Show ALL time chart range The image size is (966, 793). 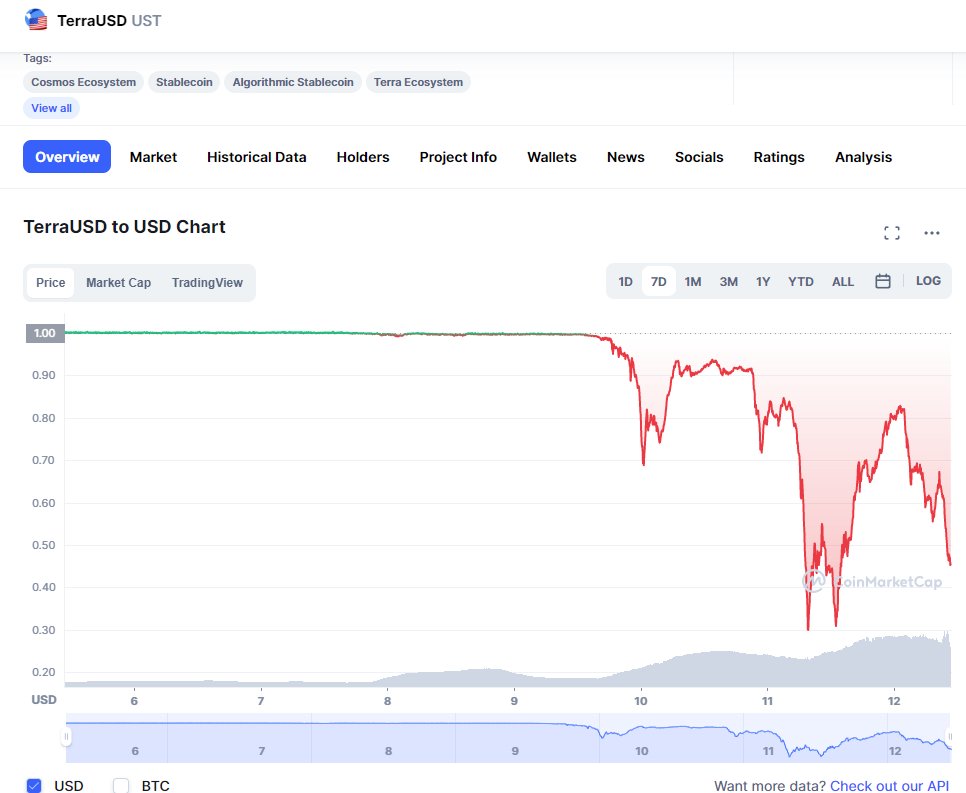coord(843,282)
